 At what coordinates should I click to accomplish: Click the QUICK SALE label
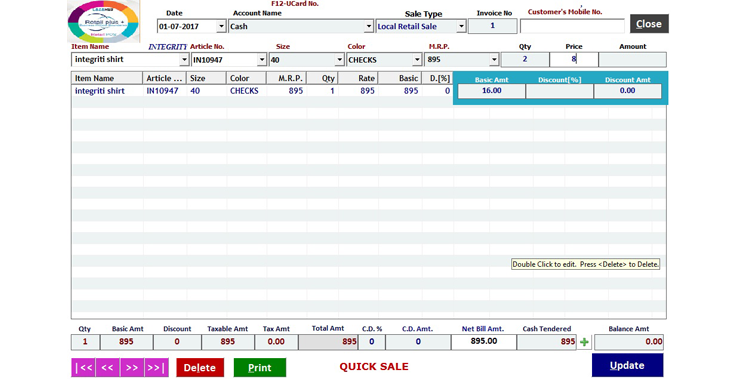coord(374,367)
